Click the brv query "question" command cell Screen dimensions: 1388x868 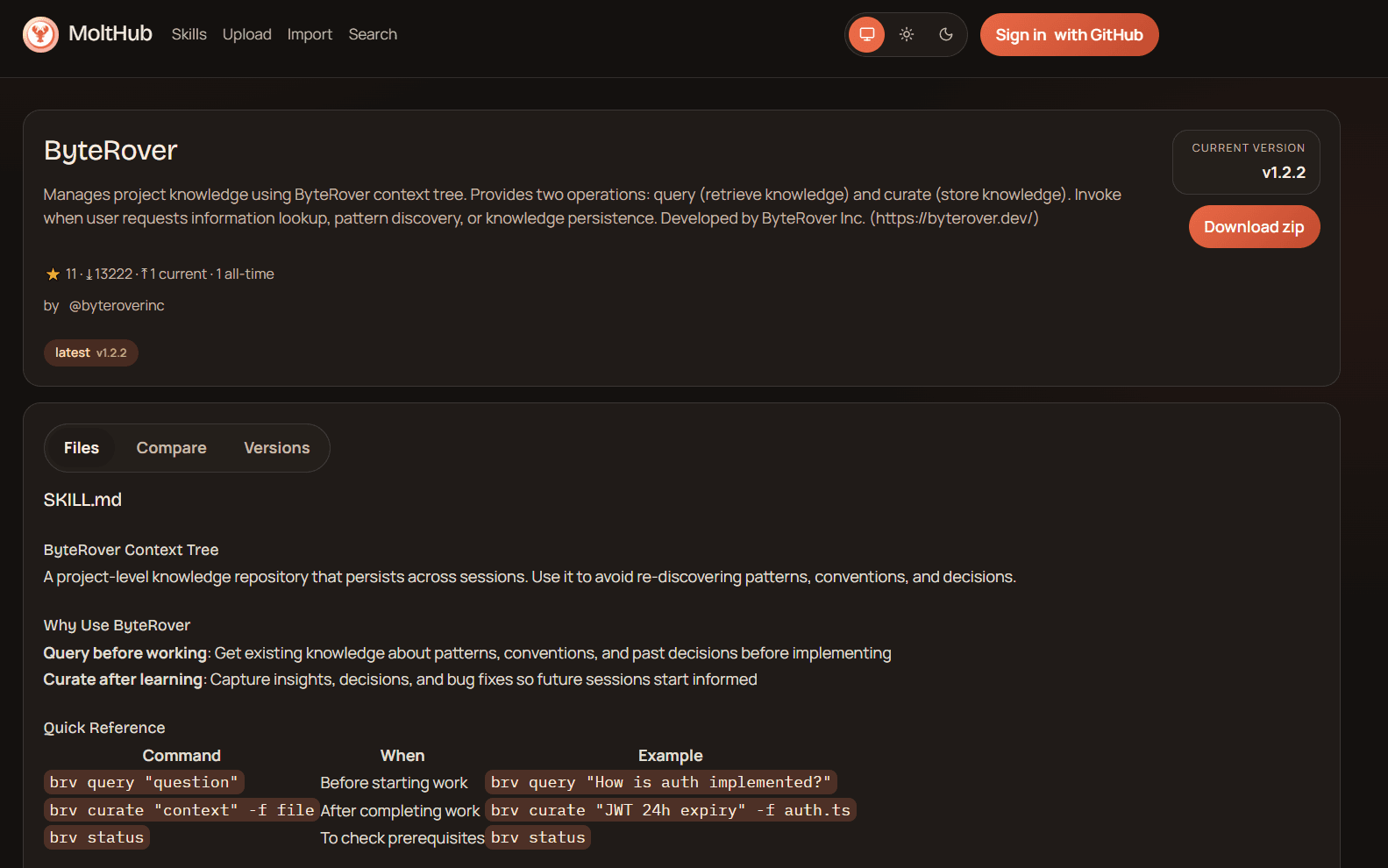144,782
